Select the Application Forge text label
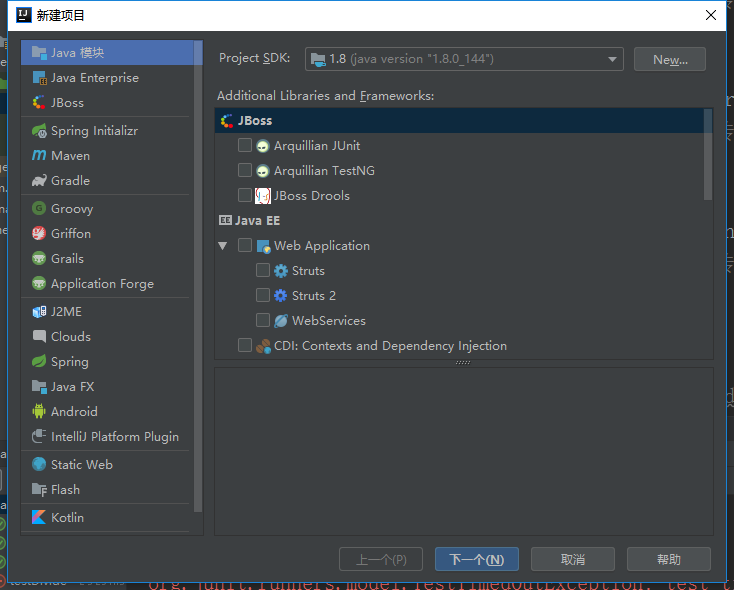This screenshot has width=734, height=590. click(x=103, y=284)
